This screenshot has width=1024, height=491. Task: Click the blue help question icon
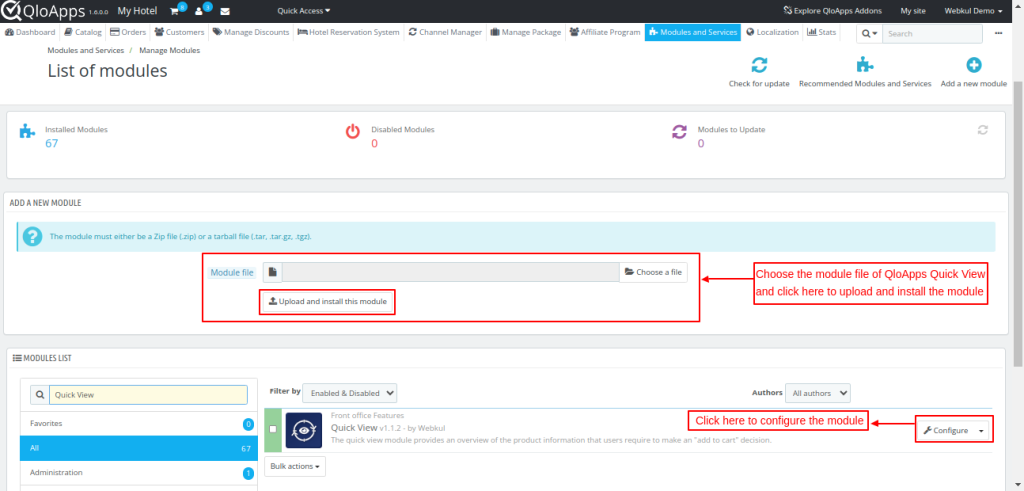tap(32, 236)
